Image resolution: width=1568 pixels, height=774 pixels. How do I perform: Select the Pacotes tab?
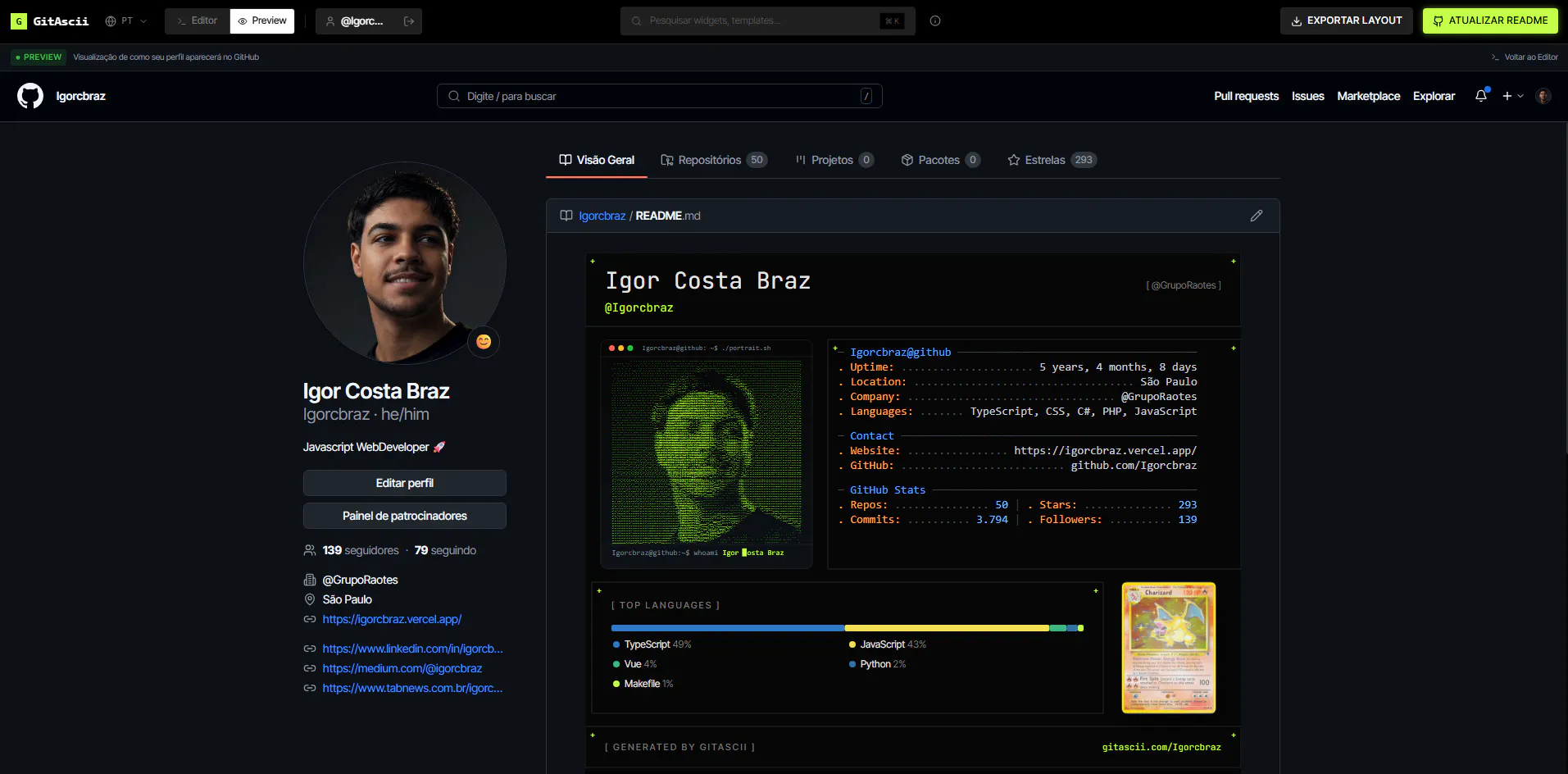pos(940,160)
